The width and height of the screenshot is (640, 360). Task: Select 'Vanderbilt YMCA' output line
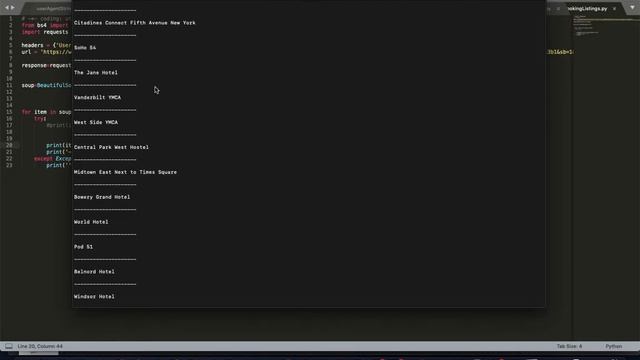pyautogui.click(x=97, y=98)
